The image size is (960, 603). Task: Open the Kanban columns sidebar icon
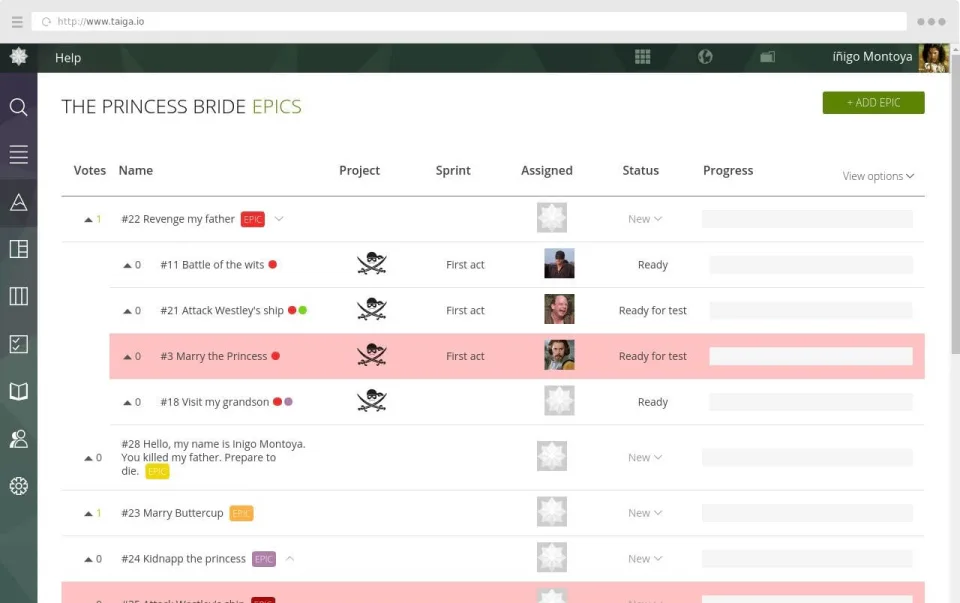click(x=18, y=296)
